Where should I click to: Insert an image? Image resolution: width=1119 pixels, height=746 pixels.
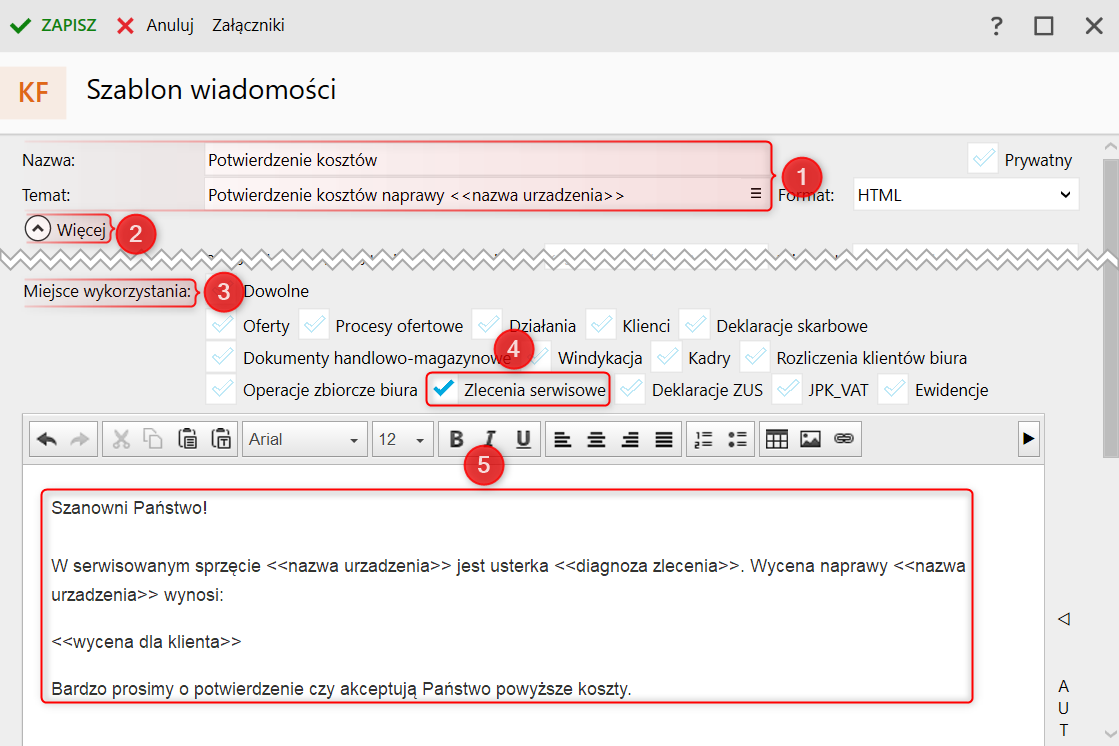tap(810, 439)
